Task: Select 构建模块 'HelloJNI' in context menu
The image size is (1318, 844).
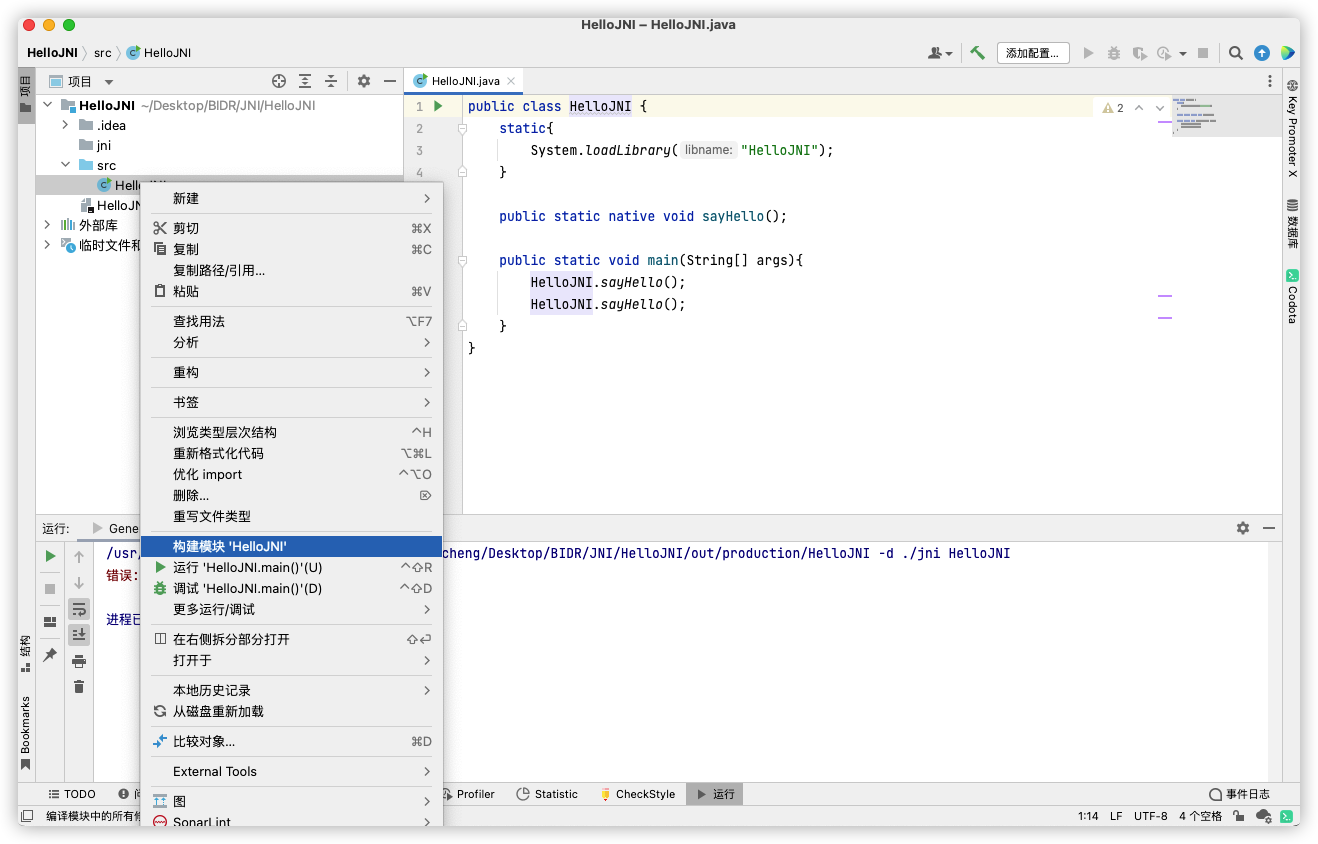Action: (x=291, y=547)
